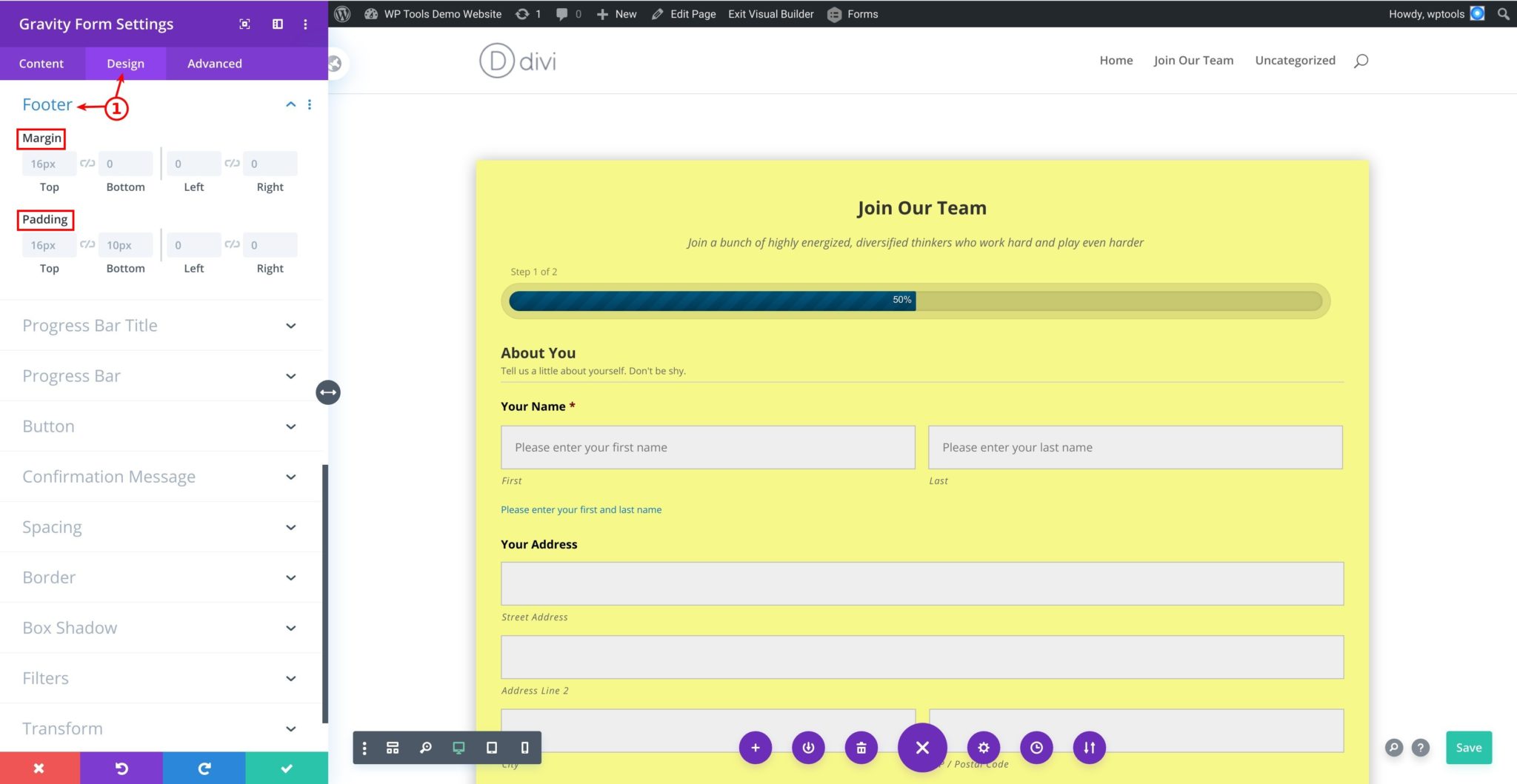Expand the Box Shadow section
The height and width of the screenshot is (784, 1517).
(159, 628)
